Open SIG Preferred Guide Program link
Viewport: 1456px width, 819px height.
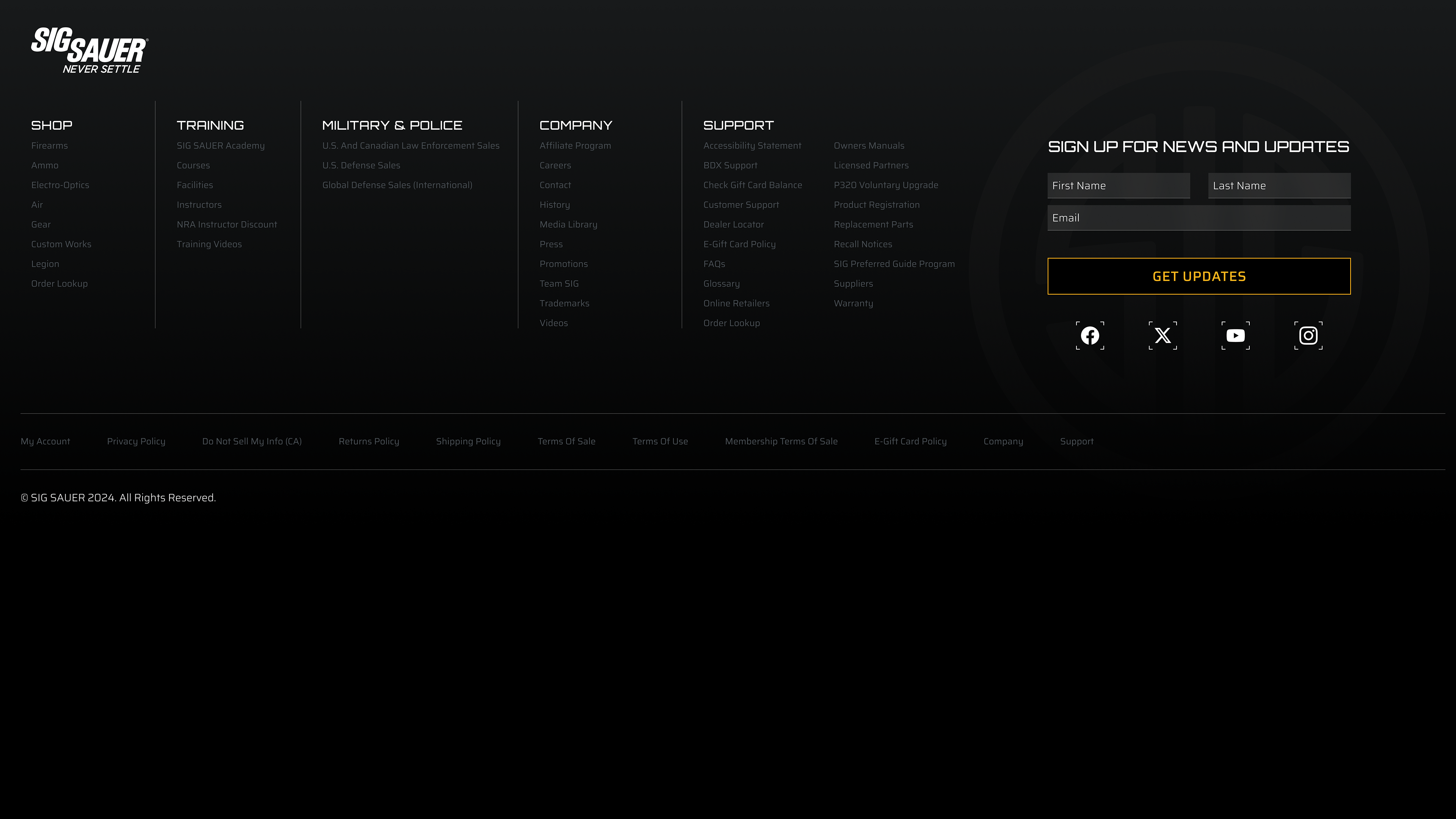pyautogui.click(x=894, y=264)
